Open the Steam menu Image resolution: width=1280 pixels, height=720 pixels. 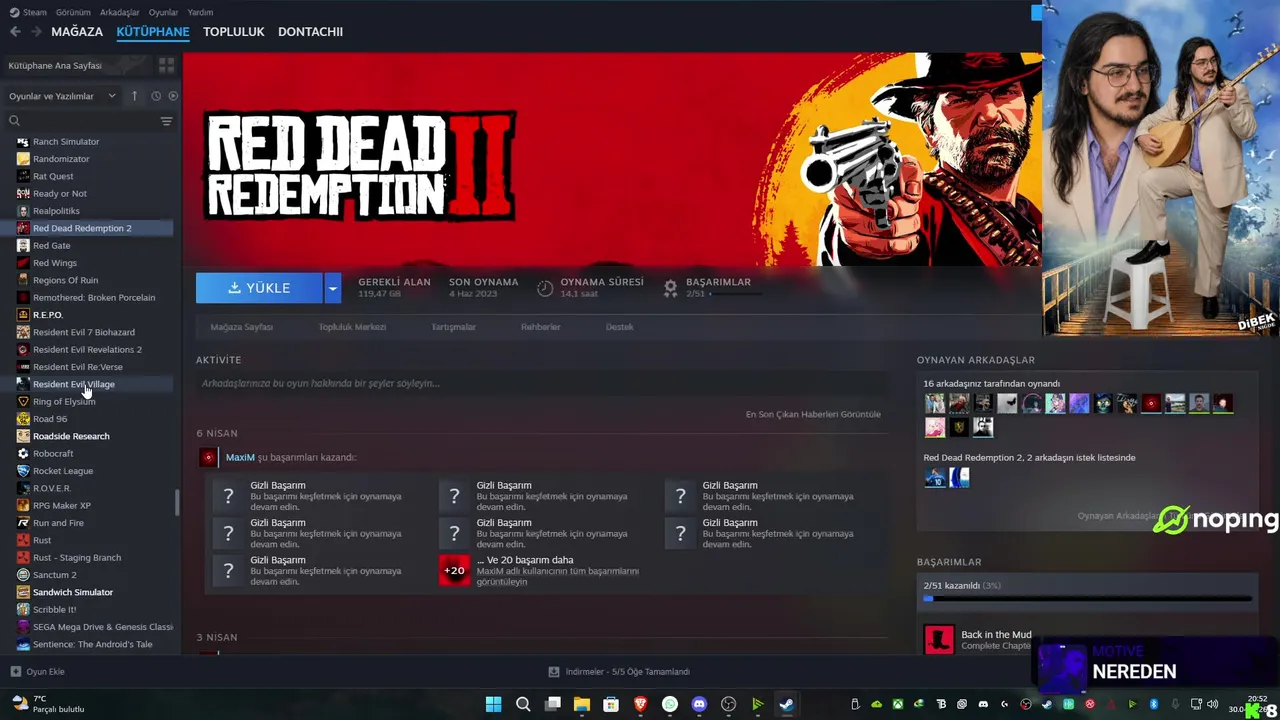click(x=28, y=12)
